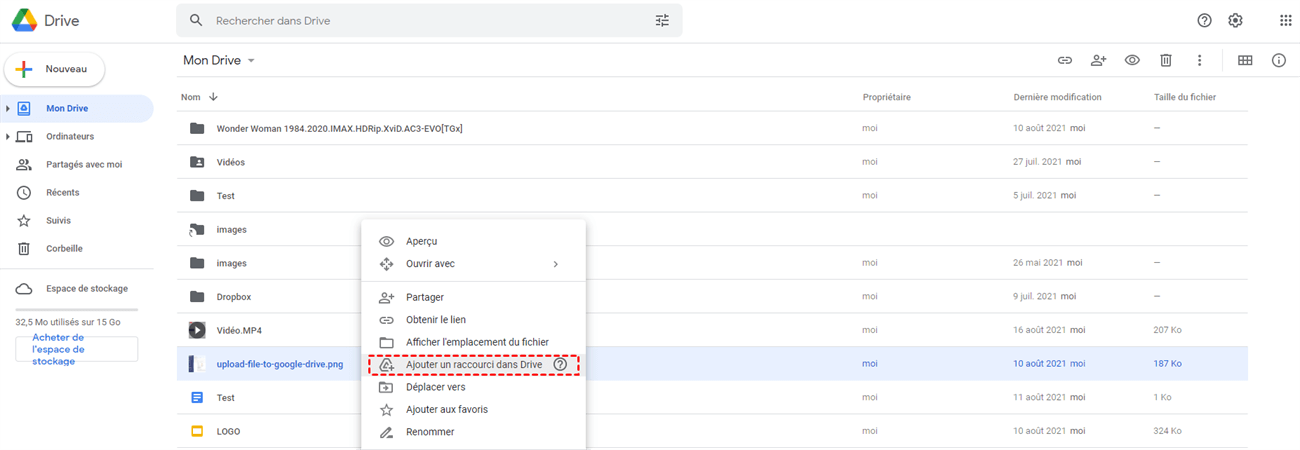The width and height of the screenshot is (1300, 450).
Task: Choose Déplacer vers in context menu
Action: click(436, 387)
